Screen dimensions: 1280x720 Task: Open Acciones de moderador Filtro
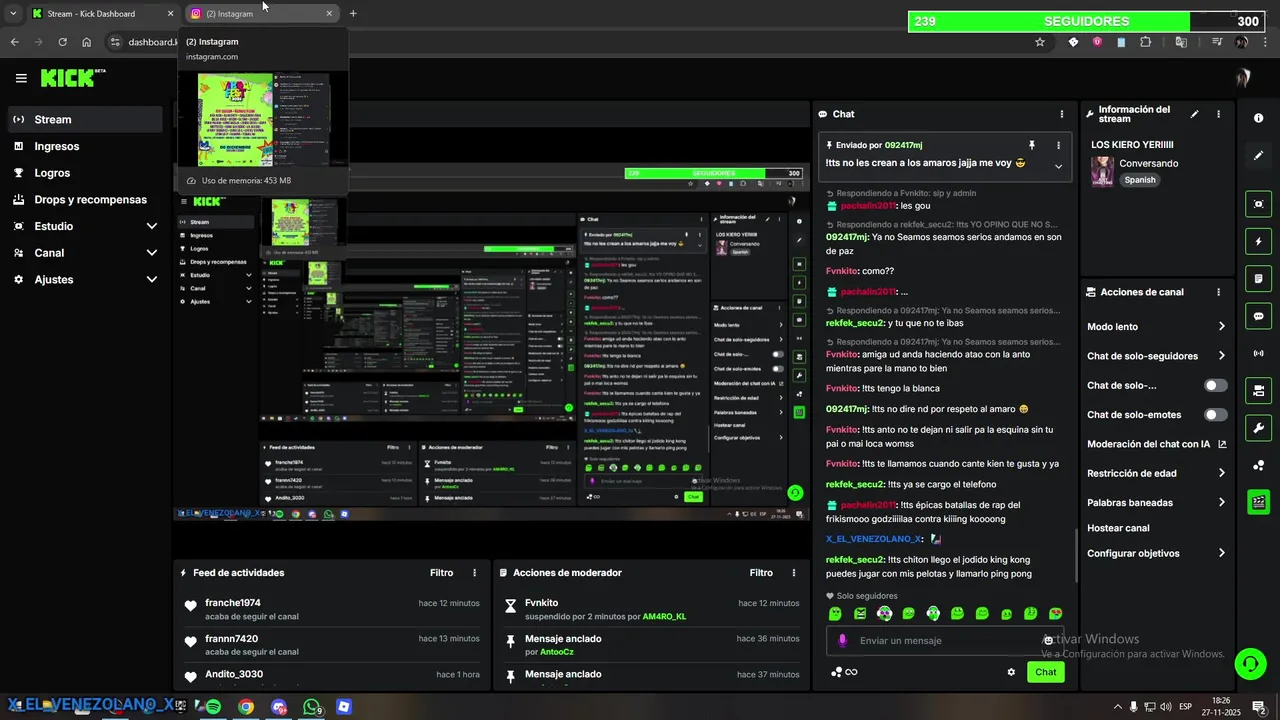[761, 573]
